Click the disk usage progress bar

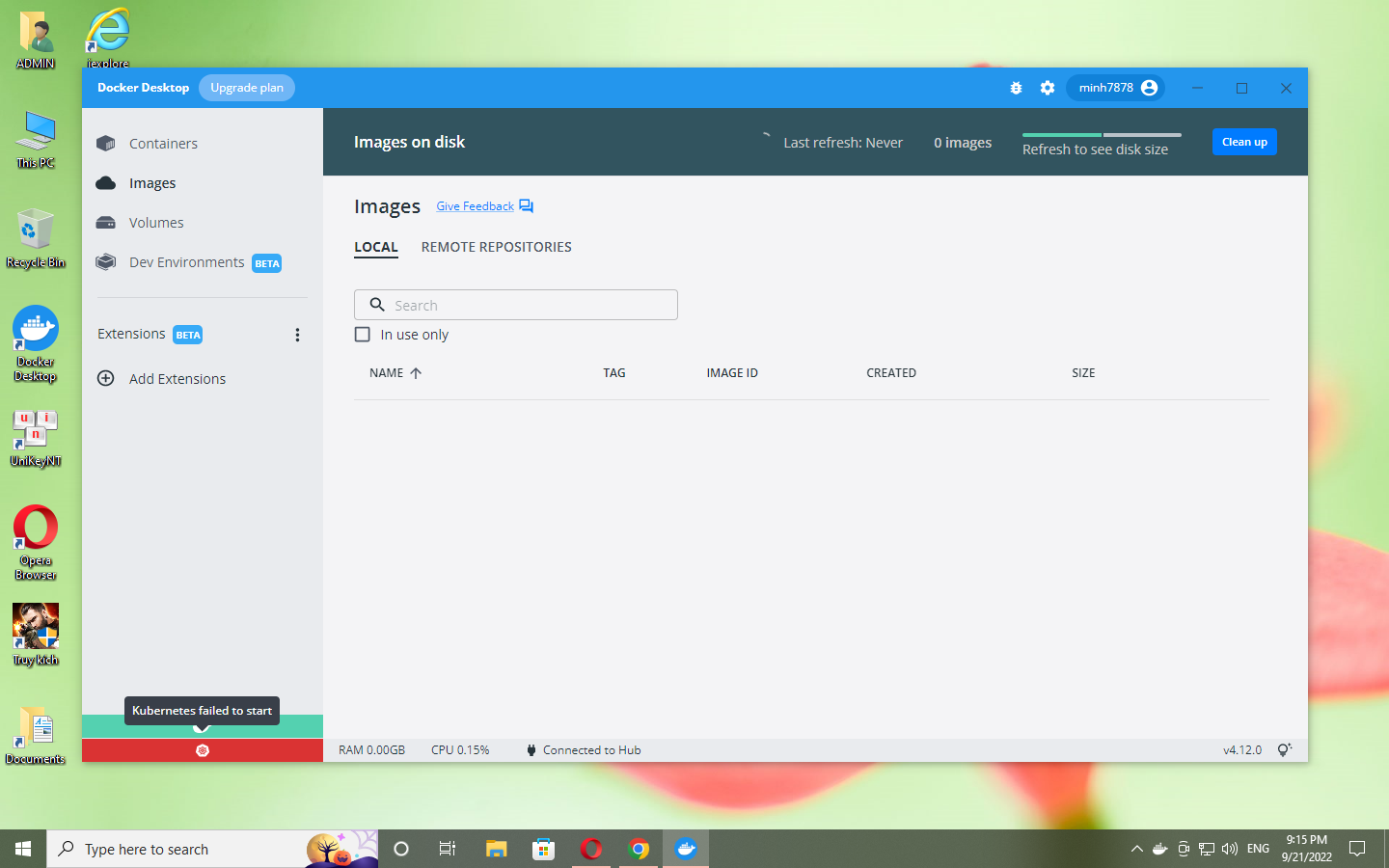click(1102, 135)
